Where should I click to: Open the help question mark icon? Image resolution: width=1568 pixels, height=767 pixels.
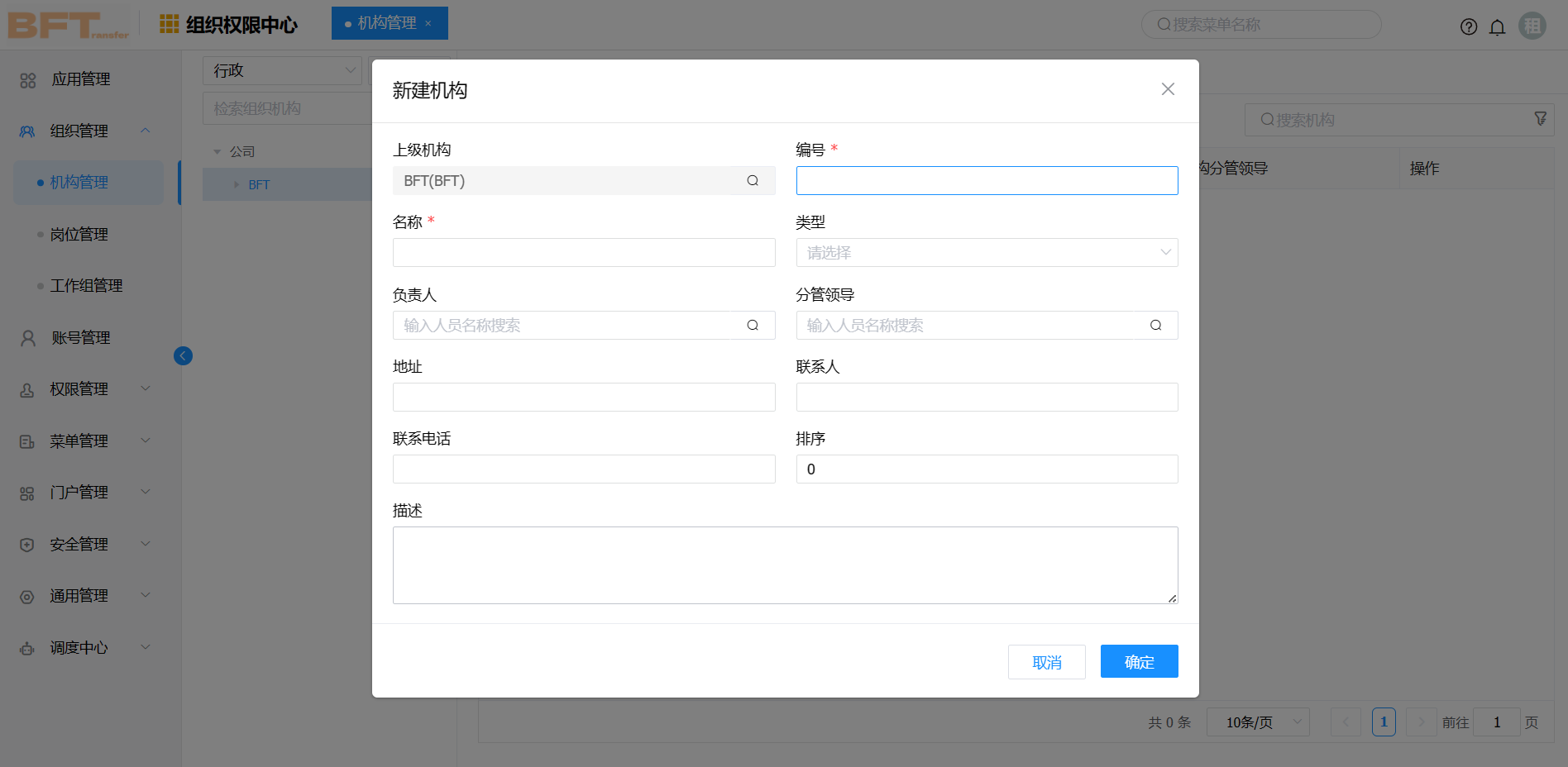1469,27
